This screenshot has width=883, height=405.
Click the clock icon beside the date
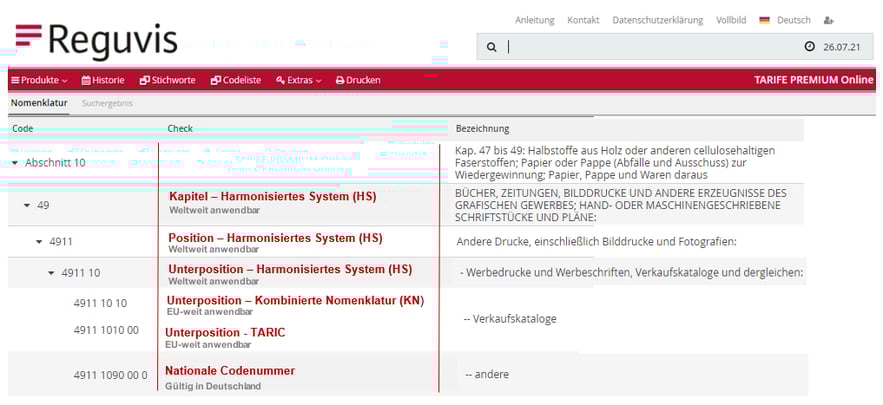pos(809,47)
